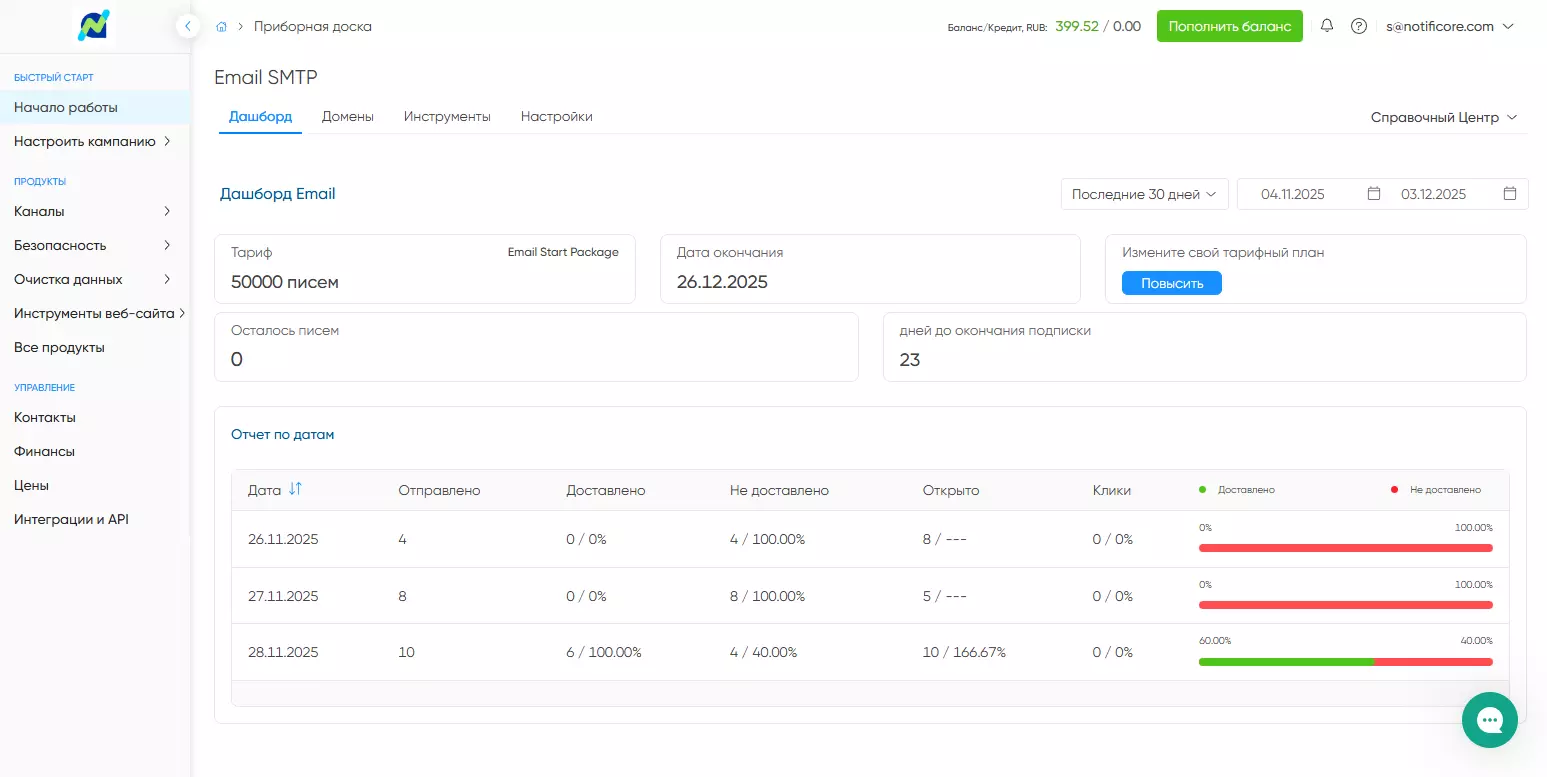Click the help question mark icon

tap(1358, 27)
